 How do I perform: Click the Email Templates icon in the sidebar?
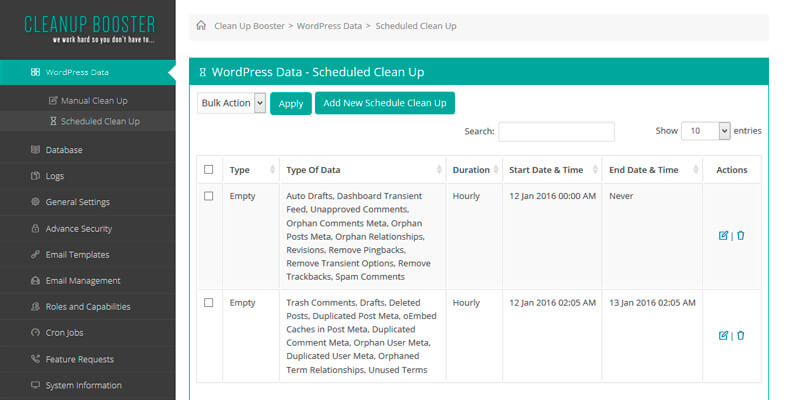[35, 254]
